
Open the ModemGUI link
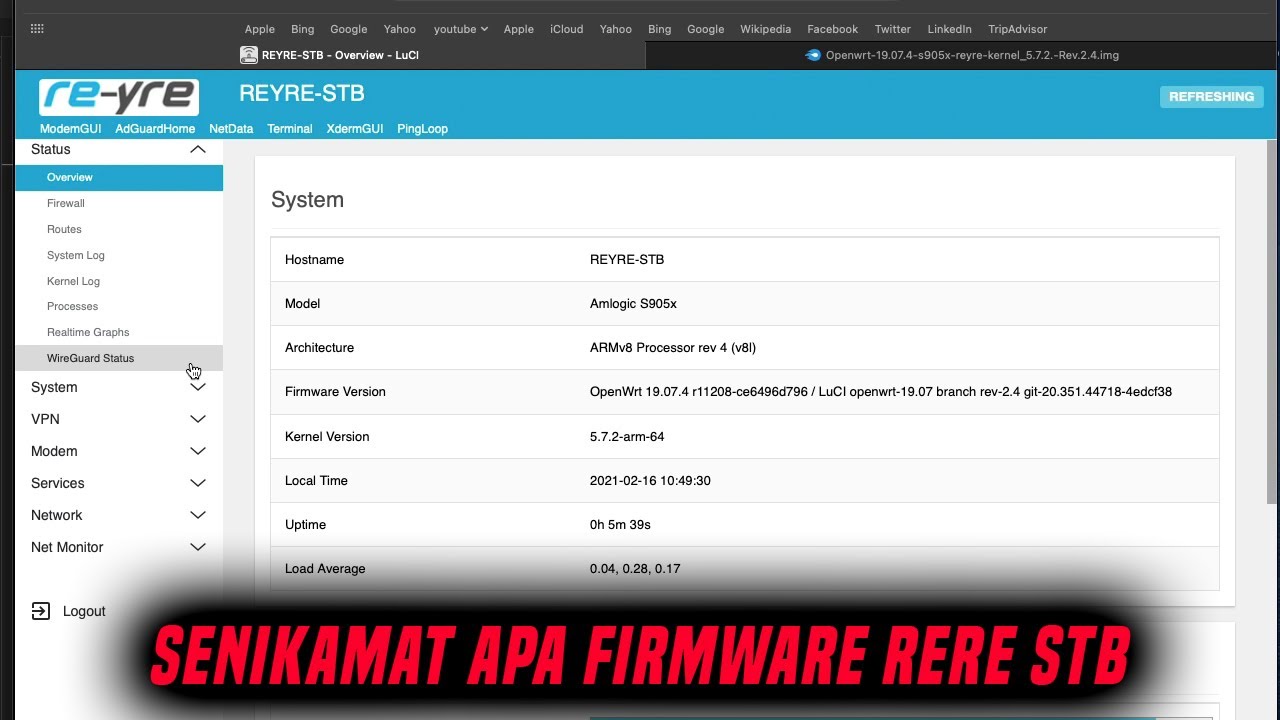coord(71,129)
